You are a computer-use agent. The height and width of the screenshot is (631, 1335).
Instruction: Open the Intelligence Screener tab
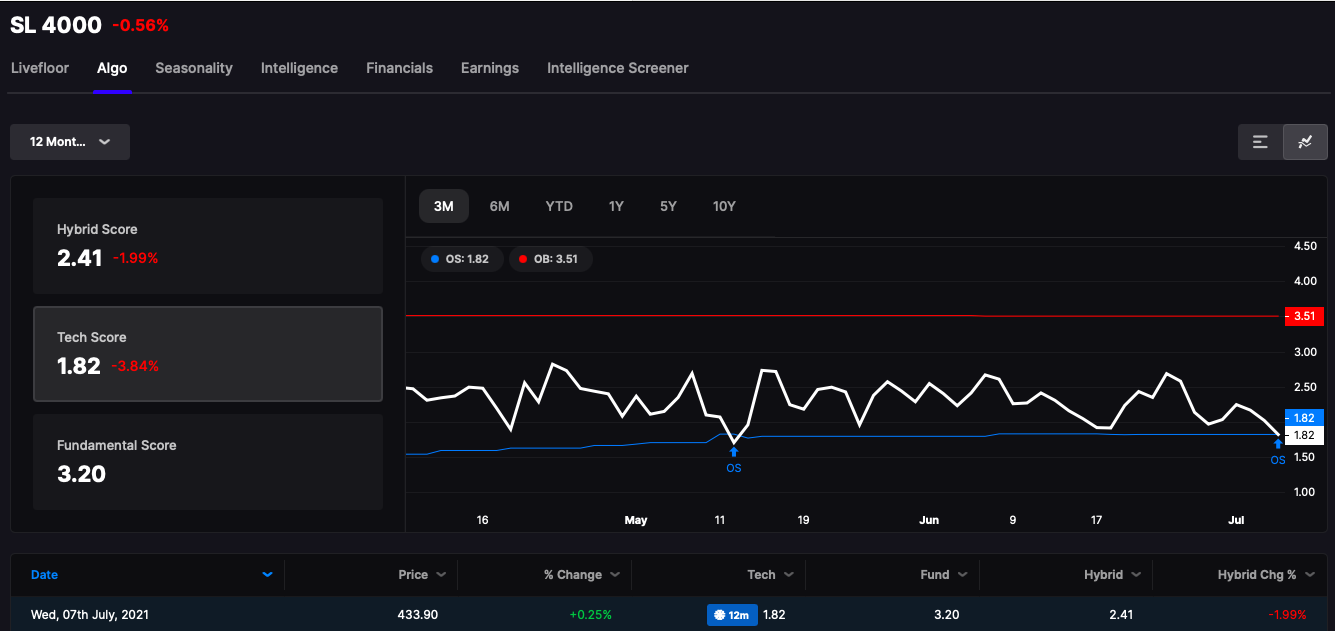pyautogui.click(x=618, y=68)
